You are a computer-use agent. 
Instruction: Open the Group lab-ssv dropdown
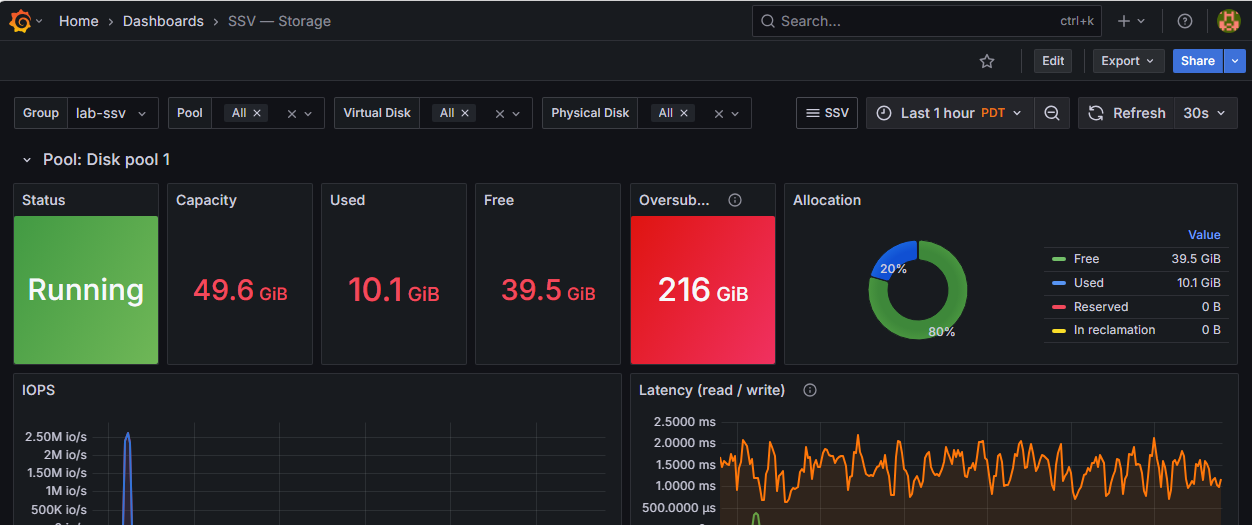(x=112, y=113)
